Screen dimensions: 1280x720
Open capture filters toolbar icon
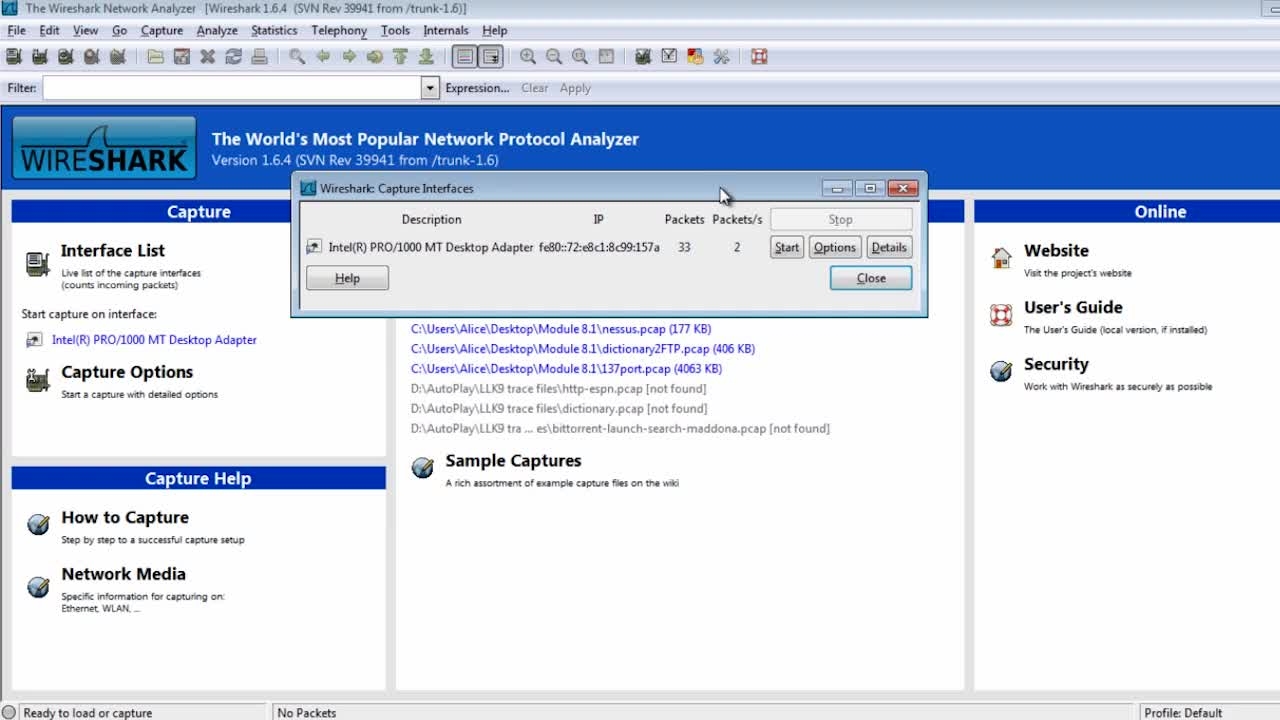644,57
